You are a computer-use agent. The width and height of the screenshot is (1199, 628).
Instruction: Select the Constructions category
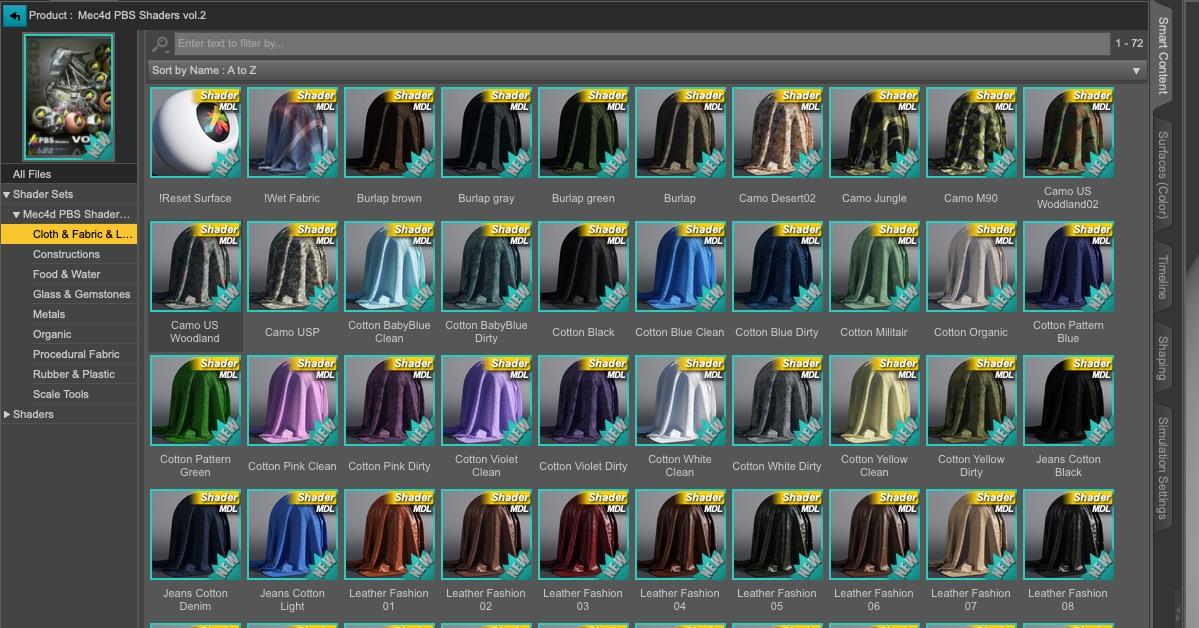tap(69, 254)
